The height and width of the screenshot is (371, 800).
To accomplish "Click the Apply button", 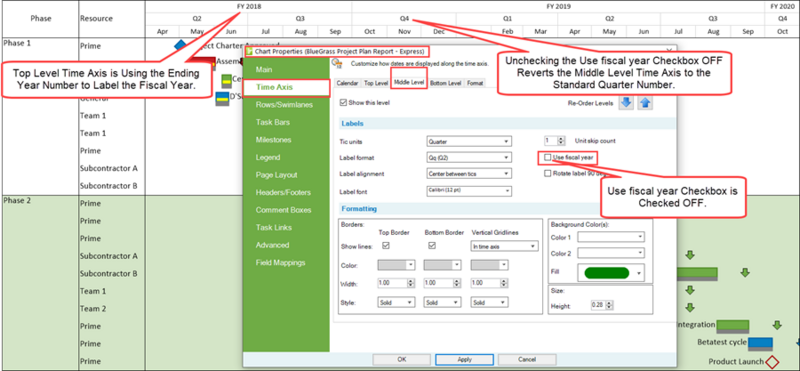I will [x=464, y=359].
